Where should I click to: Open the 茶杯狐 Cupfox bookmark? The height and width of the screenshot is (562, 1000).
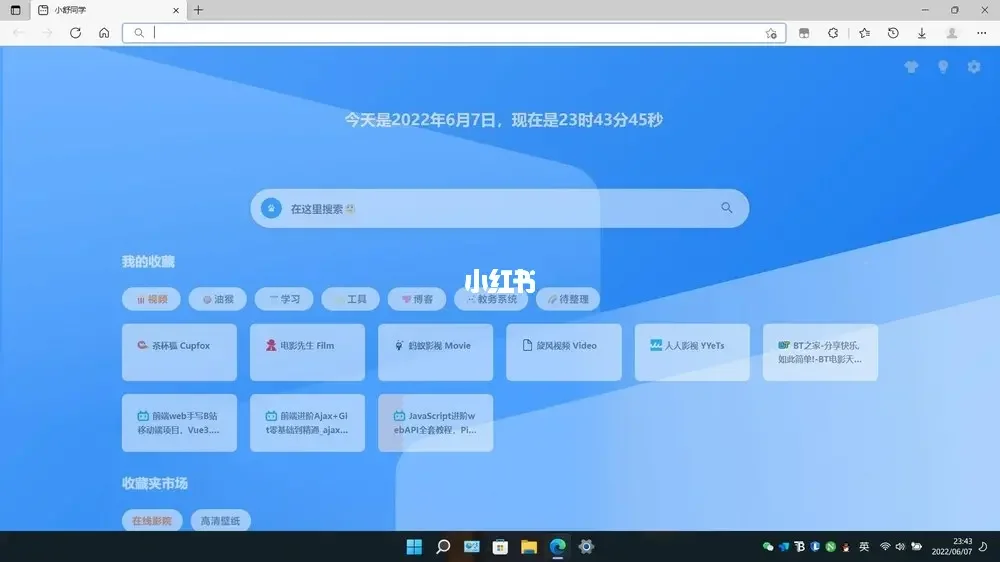point(179,352)
